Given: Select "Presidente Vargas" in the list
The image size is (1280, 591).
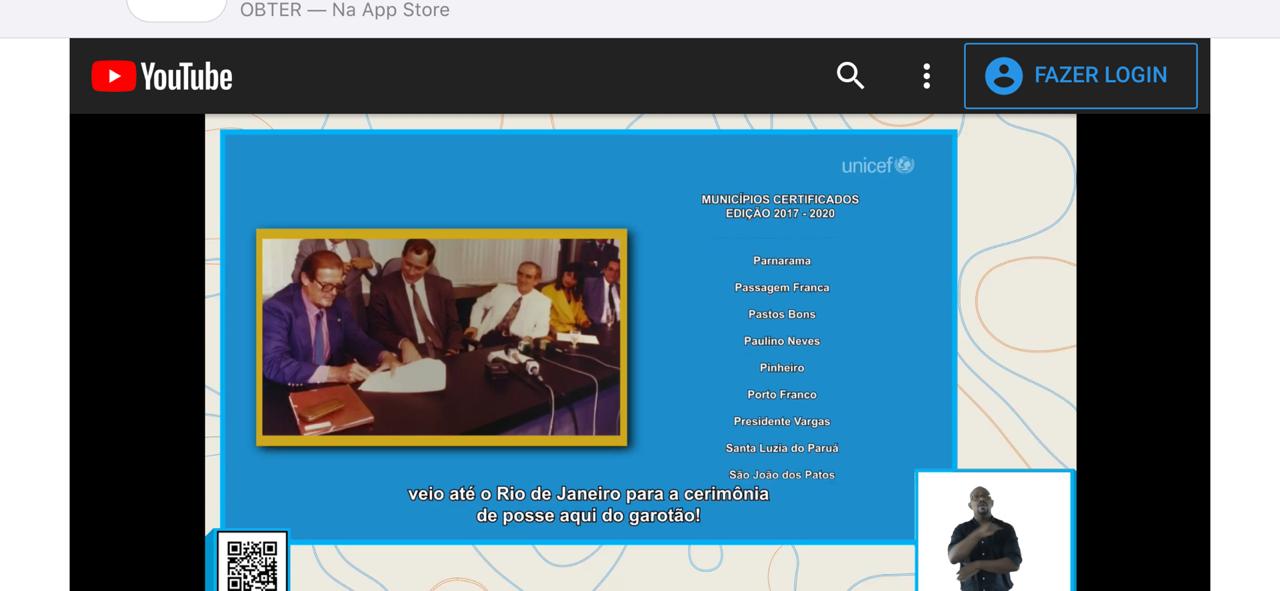Looking at the screenshot, I should coord(782,422).
